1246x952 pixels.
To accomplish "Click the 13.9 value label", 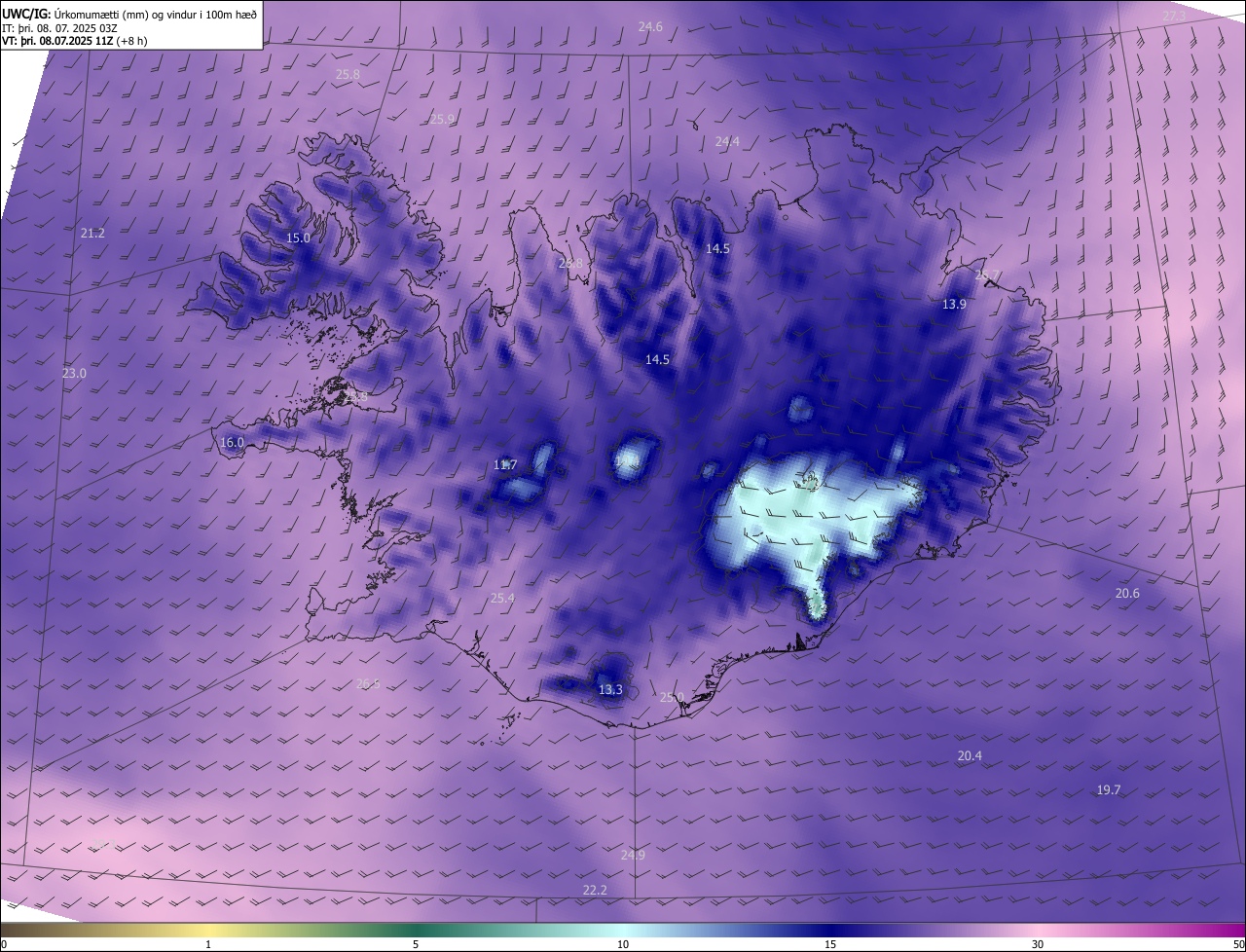I will [x=954, y=305].
